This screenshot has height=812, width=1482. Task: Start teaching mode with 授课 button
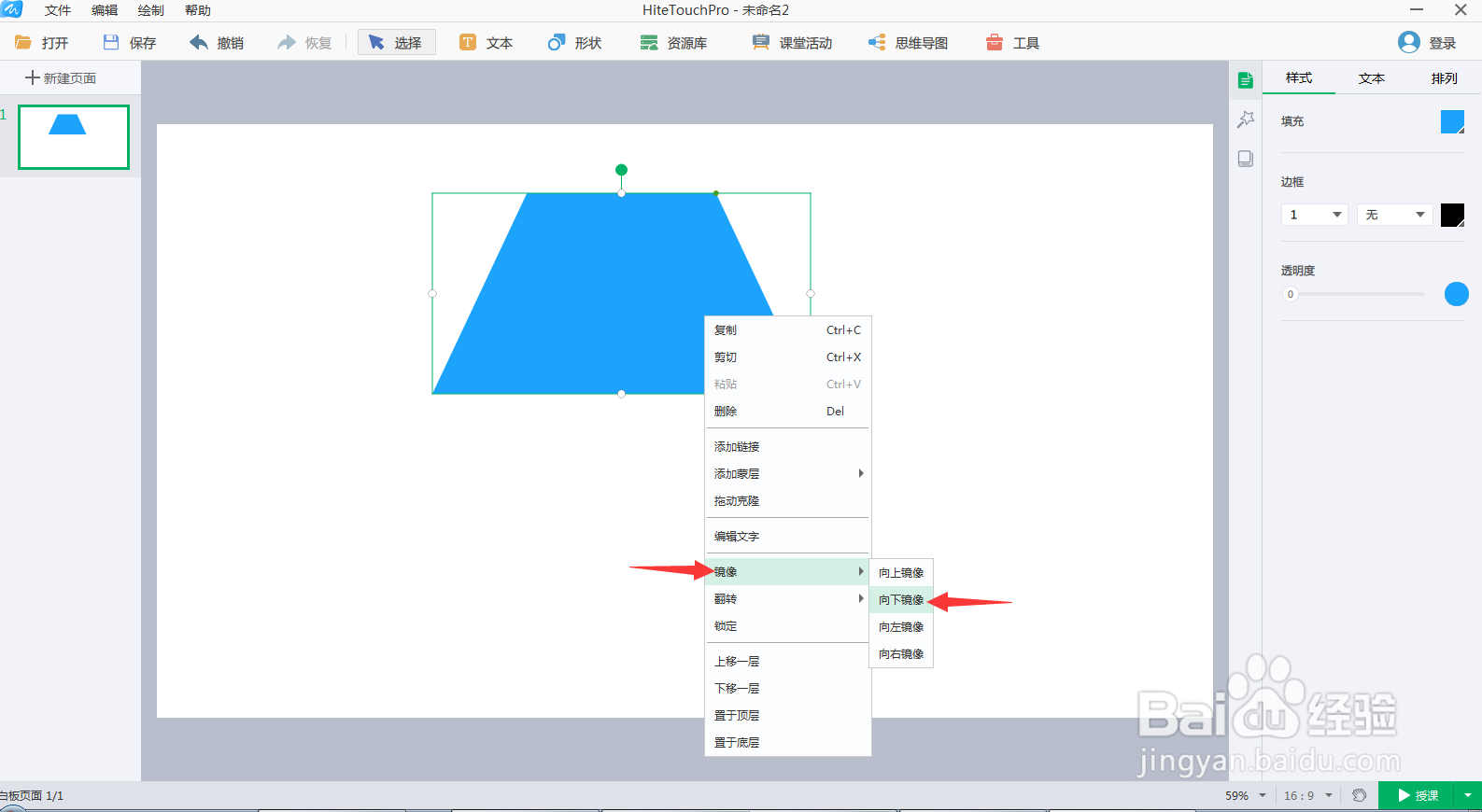click(x=1418, y=795)
